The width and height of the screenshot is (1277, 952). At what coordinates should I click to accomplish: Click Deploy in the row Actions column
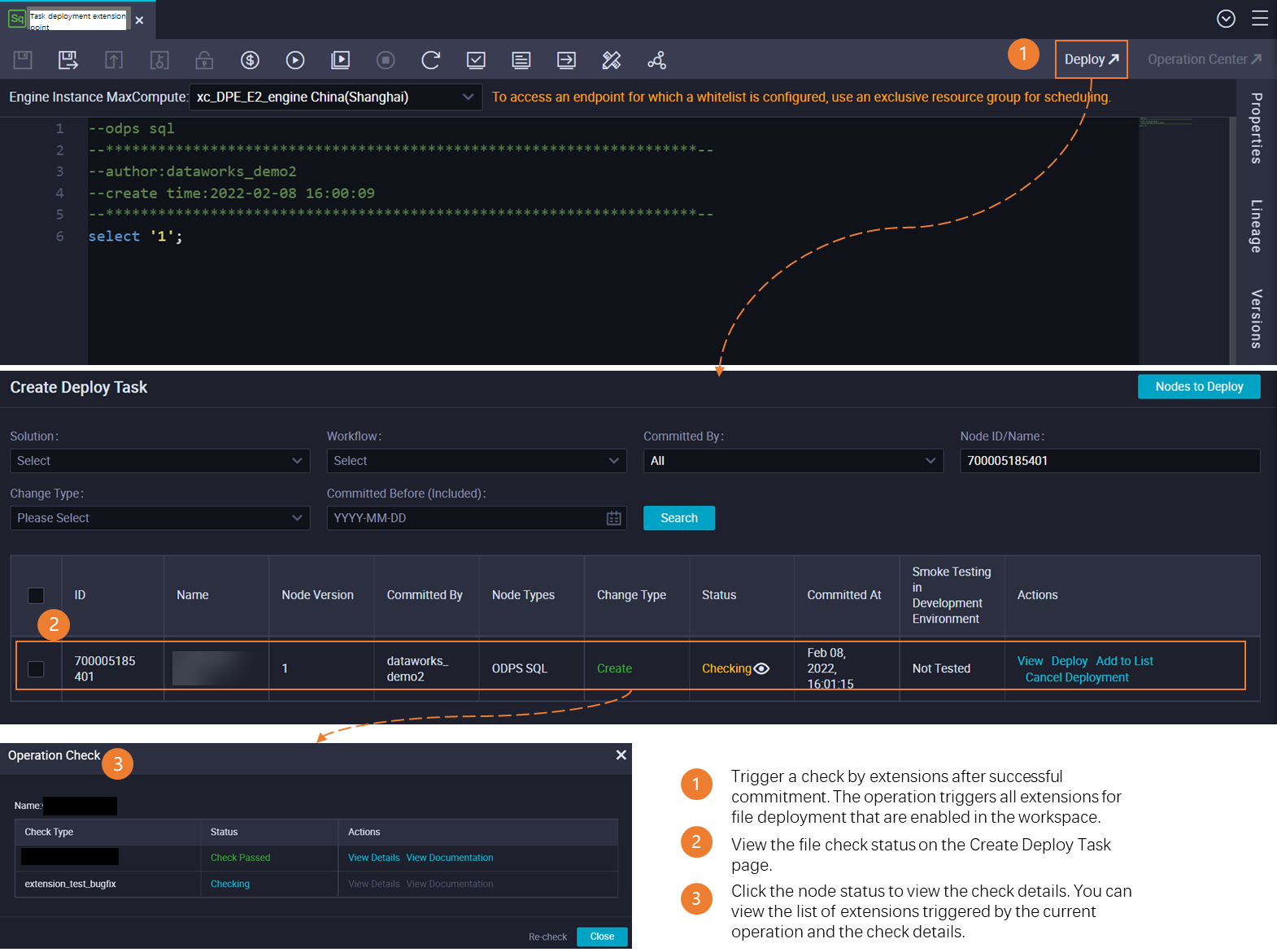pos(1069,661)
